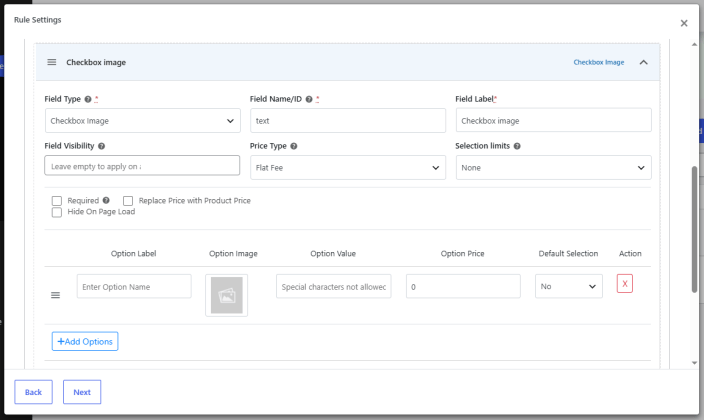Click the Default Selection column header
The image size is (704, 420).
pyautogui.click(x=568, y=253)
